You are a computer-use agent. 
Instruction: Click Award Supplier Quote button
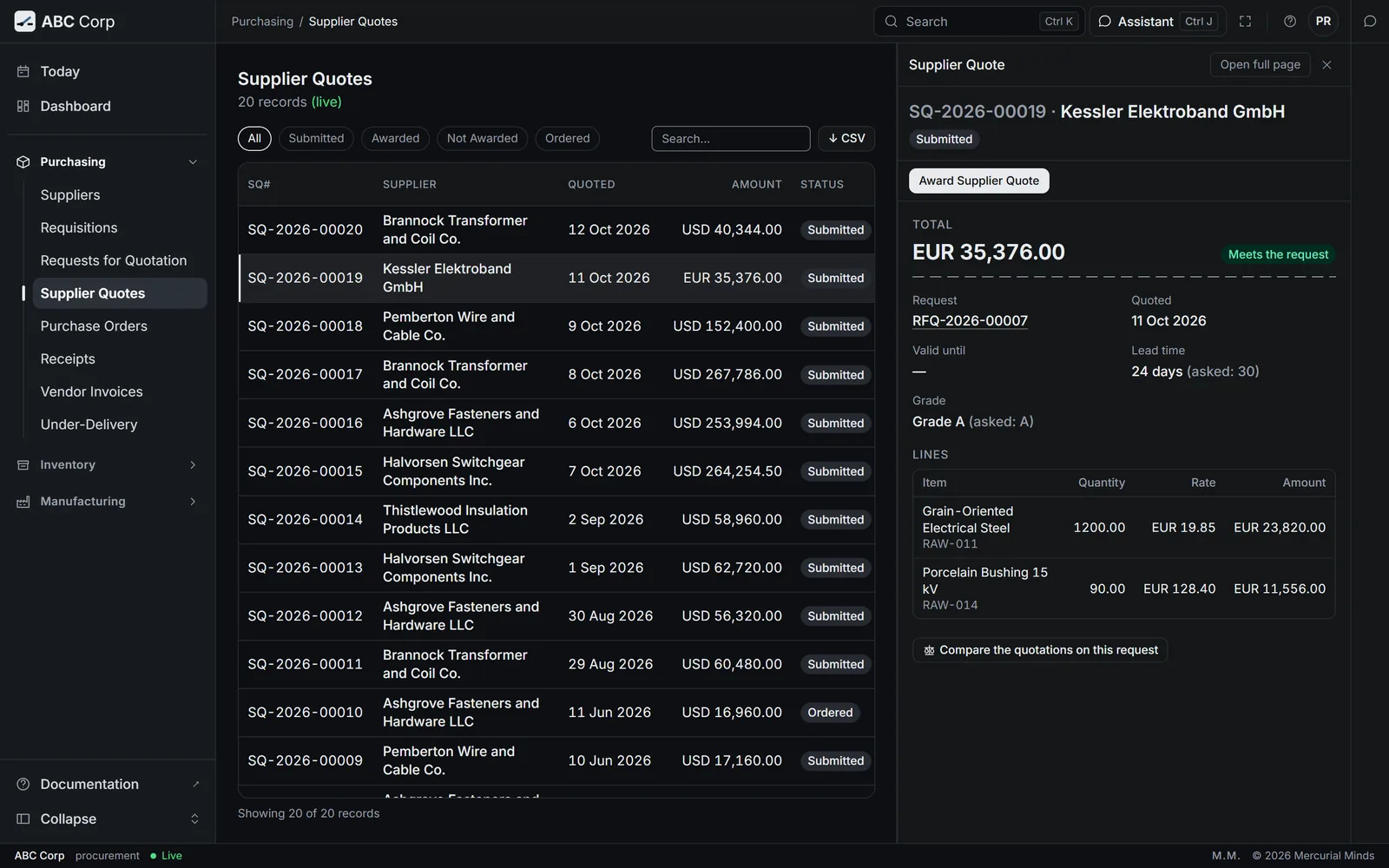(x=978, y=181)
